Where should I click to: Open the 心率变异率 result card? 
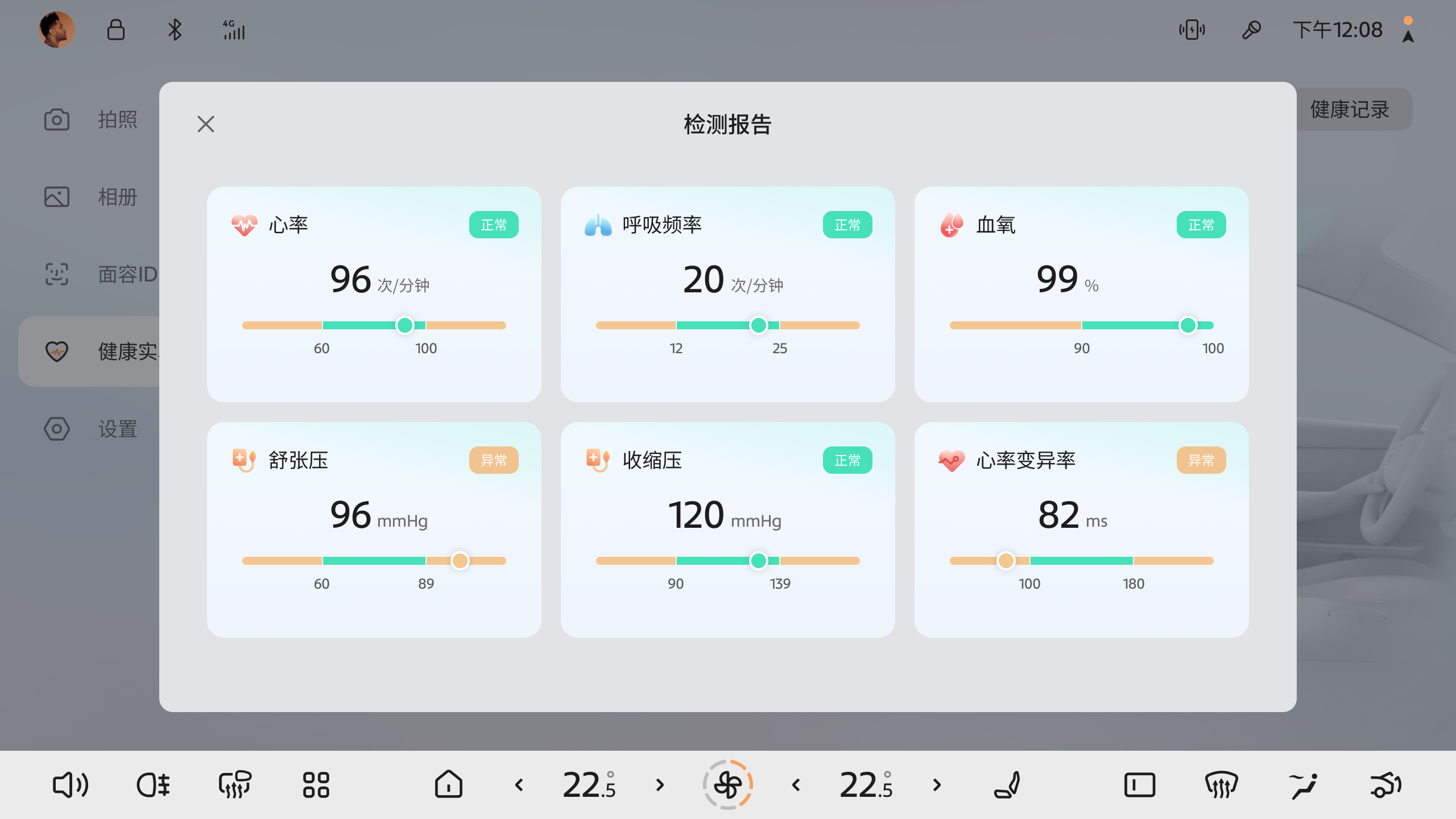(1081, 530)
